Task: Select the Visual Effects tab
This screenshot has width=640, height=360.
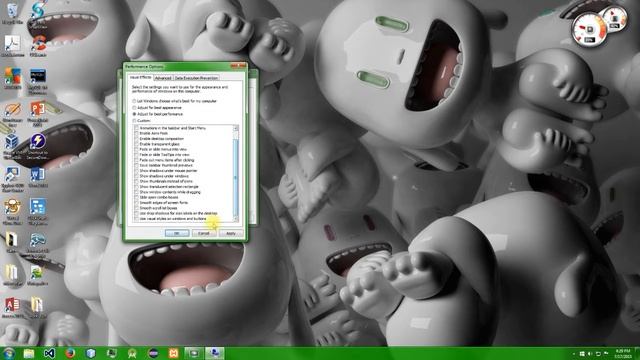Action: tap(140, 77)
